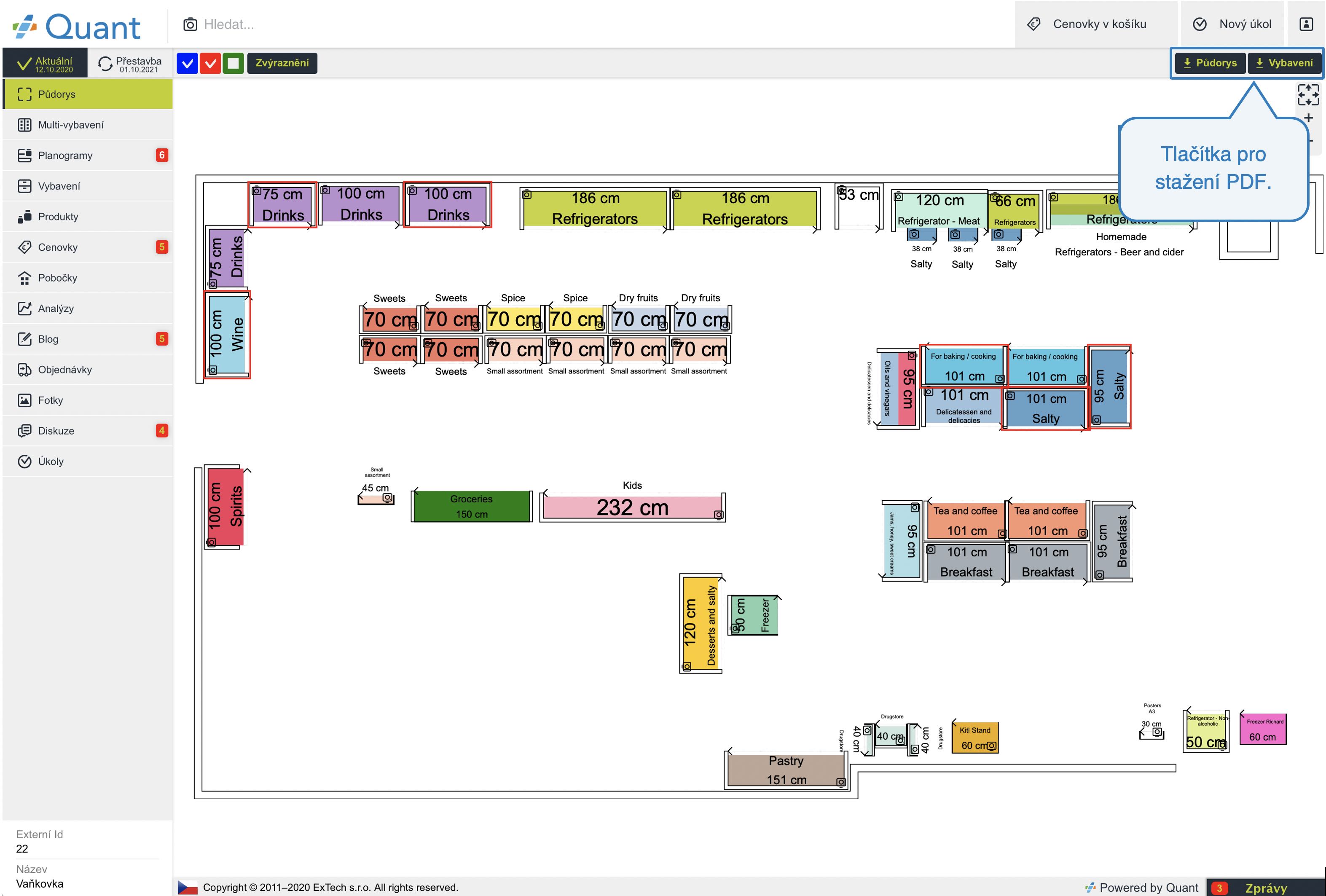Select the Freezer Richard 60 cm fixture
Screen dimensions: 1326x896
coord(1263,729)
